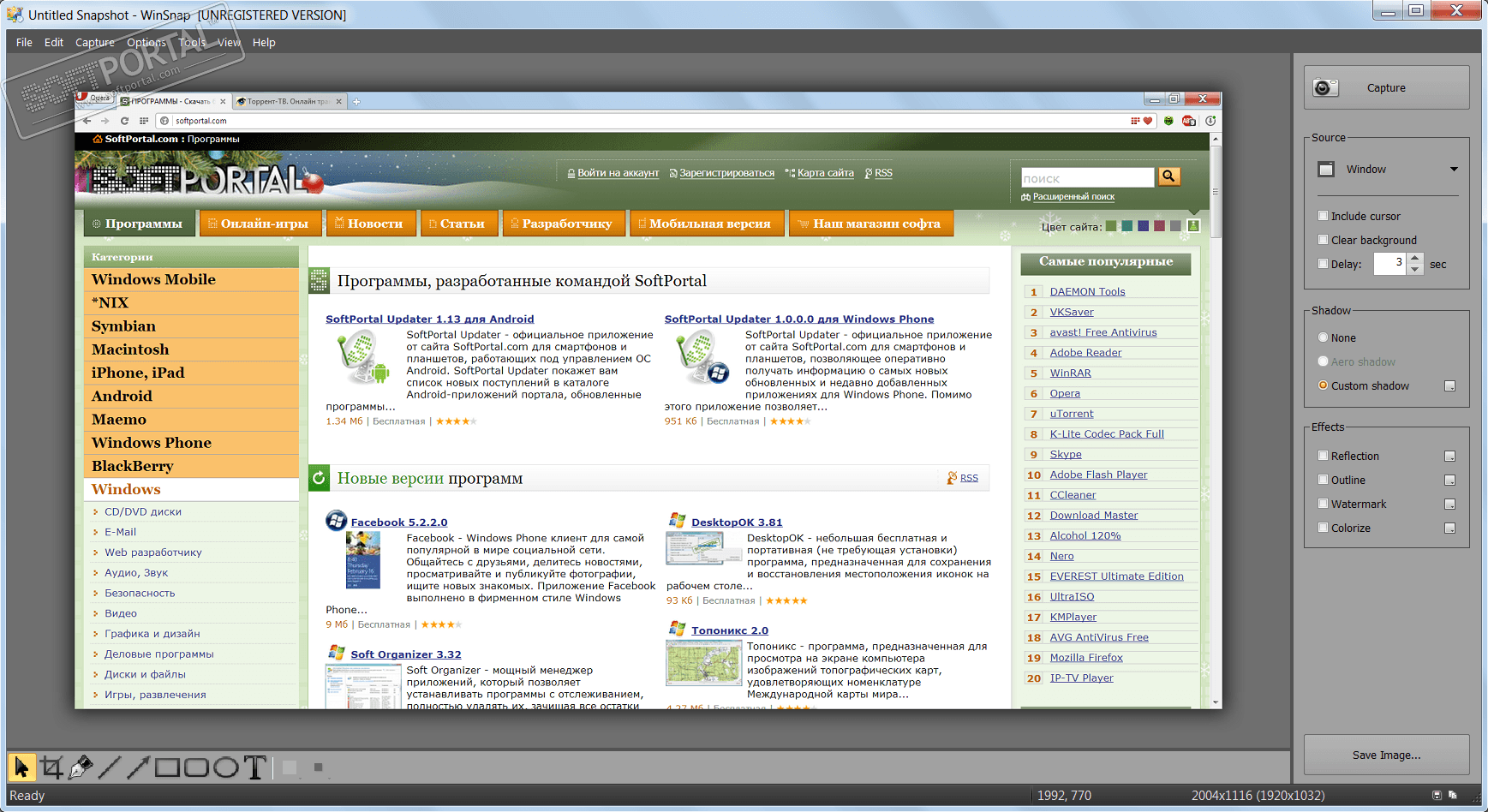Open Watermark settings button
Viewport: 1488px width, 812px height.
[1450, 505]
